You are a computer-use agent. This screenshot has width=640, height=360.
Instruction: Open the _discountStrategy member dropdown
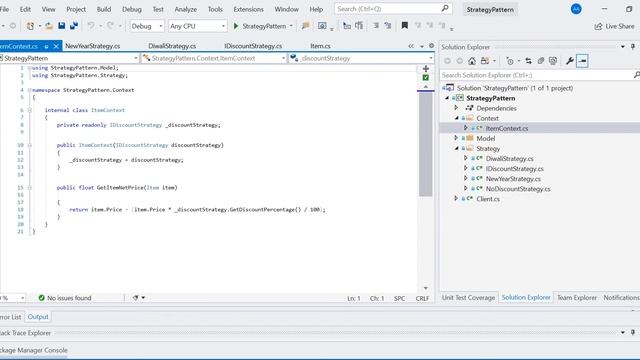(x=361, y=58)
